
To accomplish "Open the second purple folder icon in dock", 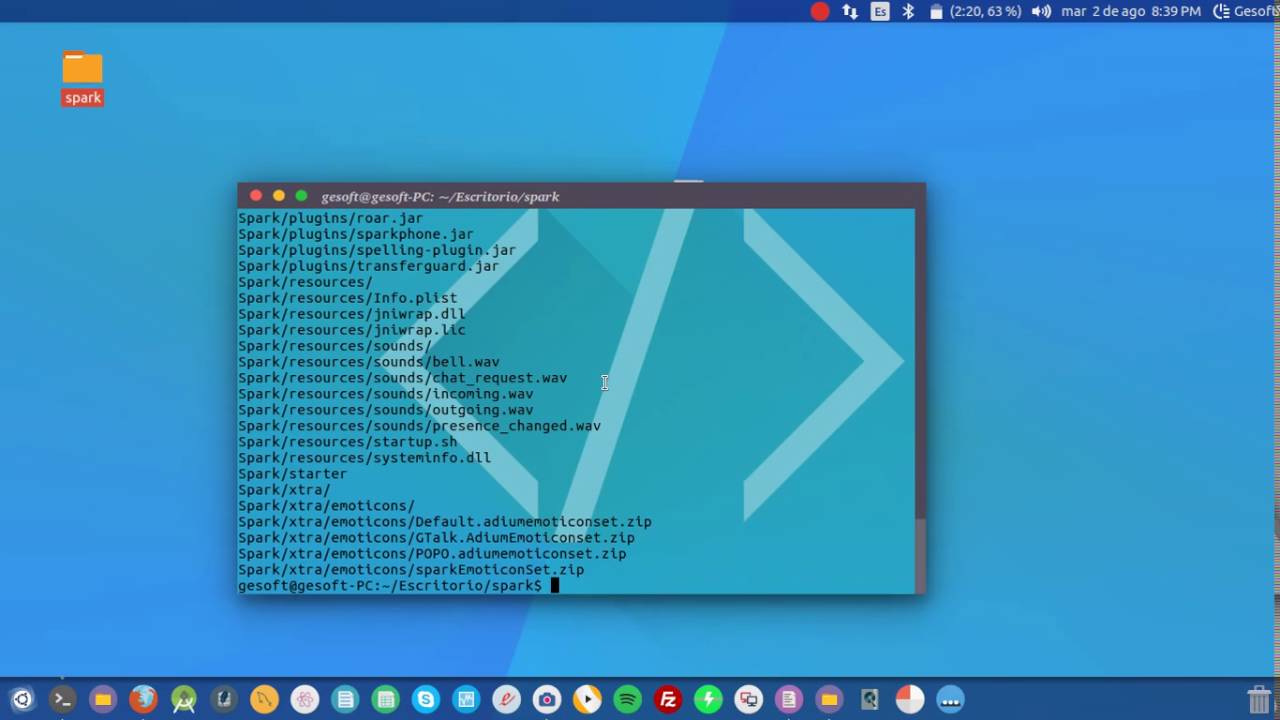I will point(829,700).
